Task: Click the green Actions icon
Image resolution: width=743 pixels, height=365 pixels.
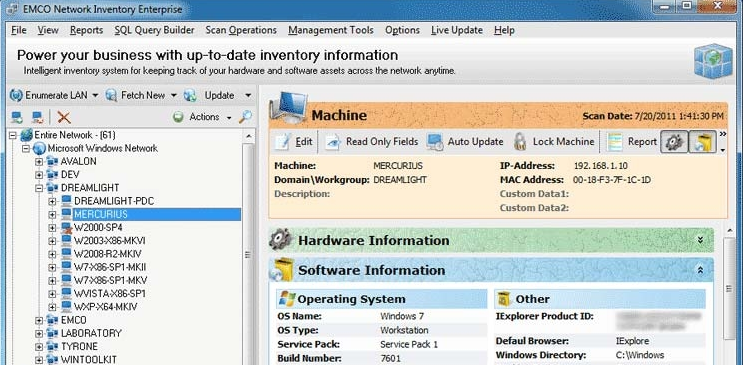Action: [x=178, y=117]
